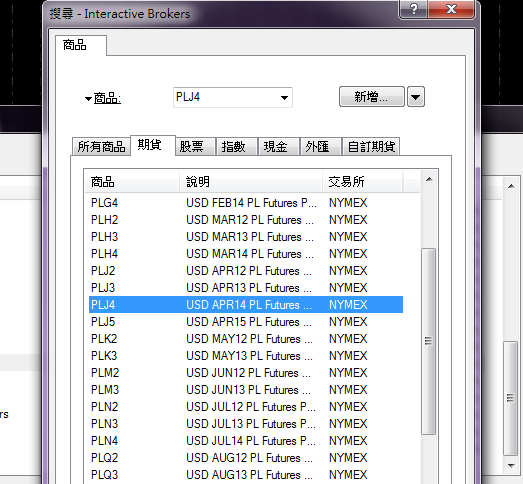Click description USD FEB14 PL Futures
523x484 pixels.
(x=251, y=203)
